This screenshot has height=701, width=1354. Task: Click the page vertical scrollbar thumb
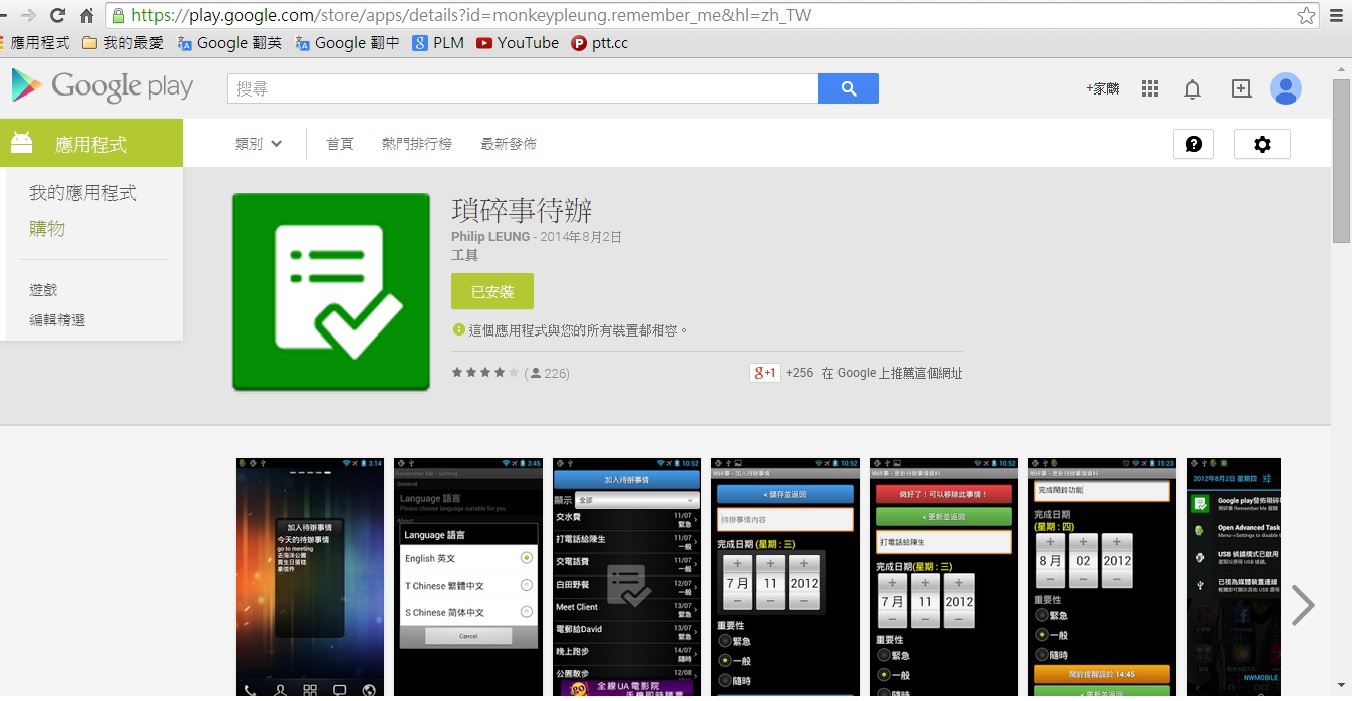point(1342,160)
